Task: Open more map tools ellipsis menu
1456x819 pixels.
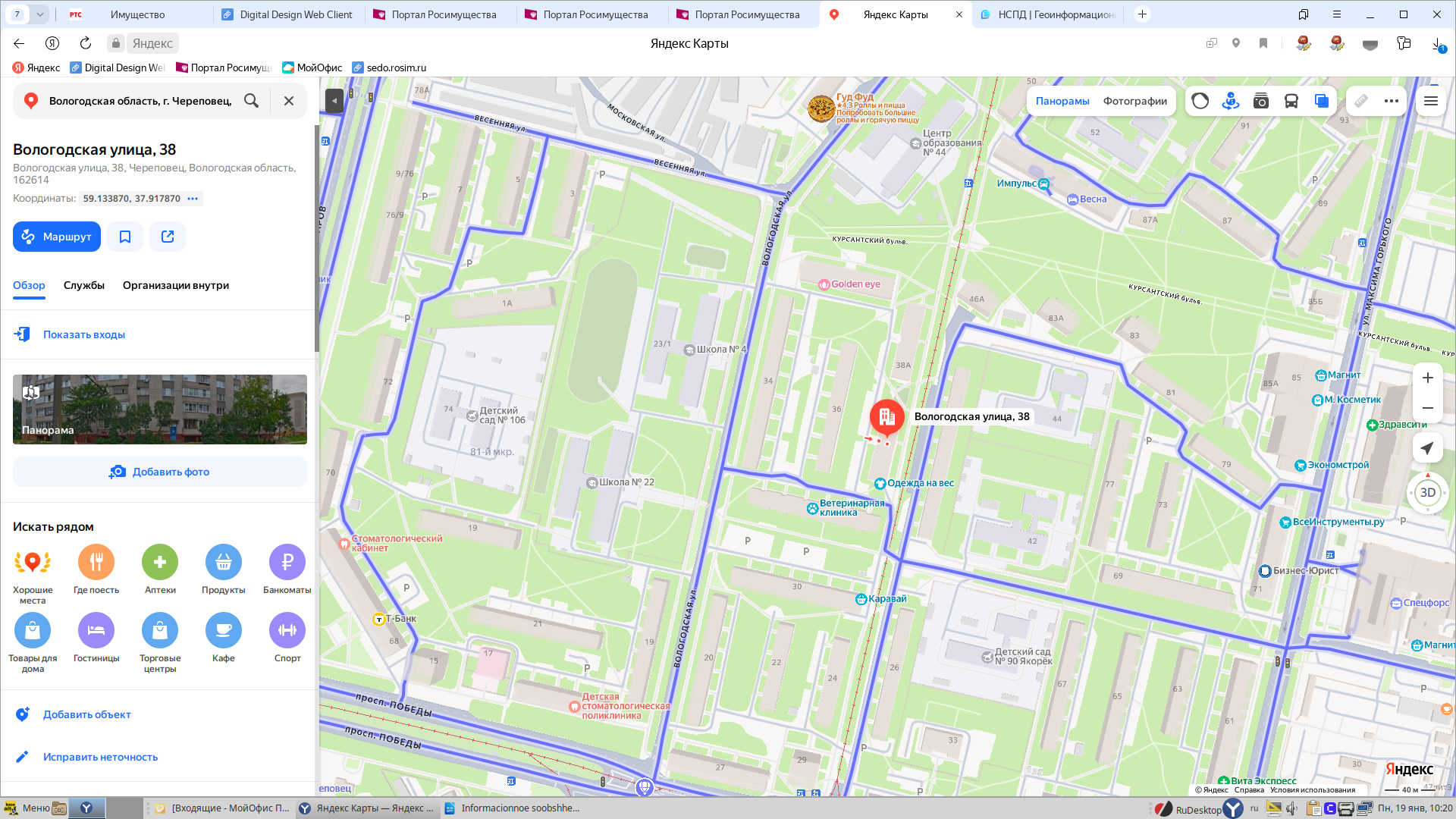Action: tap(1392, 101)
